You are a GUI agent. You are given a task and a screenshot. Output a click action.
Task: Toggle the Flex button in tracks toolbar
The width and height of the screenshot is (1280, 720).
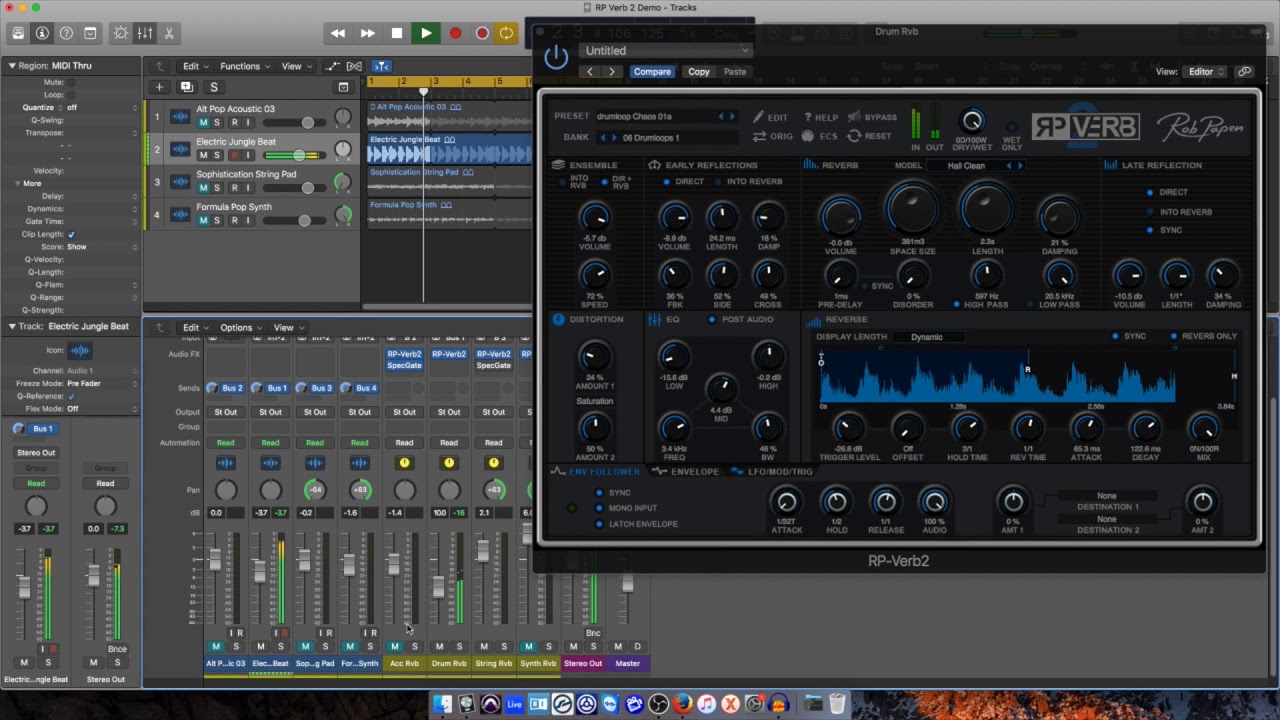[x=353, y=66]
